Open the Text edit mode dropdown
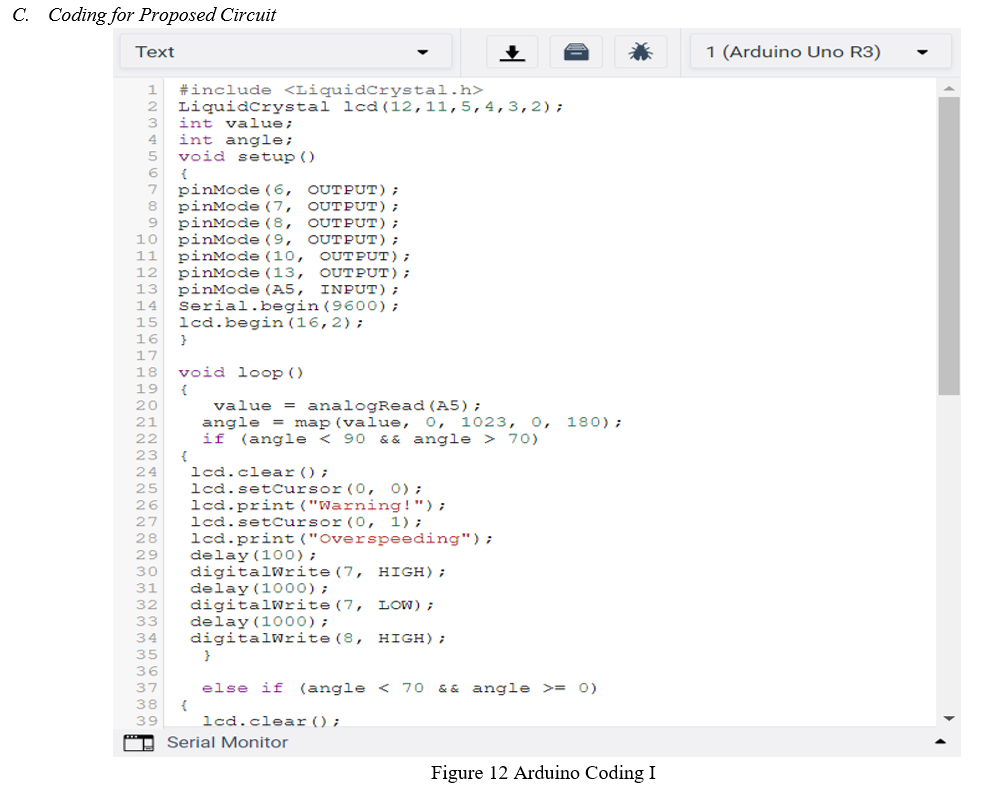Viewport: 996px width, 809px height. (x=285, y=52)
